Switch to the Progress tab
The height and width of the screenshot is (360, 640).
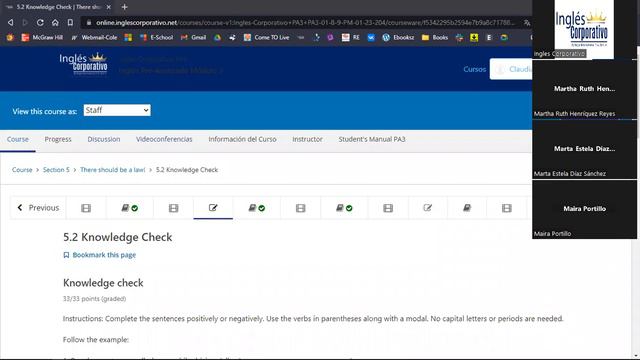58,139
